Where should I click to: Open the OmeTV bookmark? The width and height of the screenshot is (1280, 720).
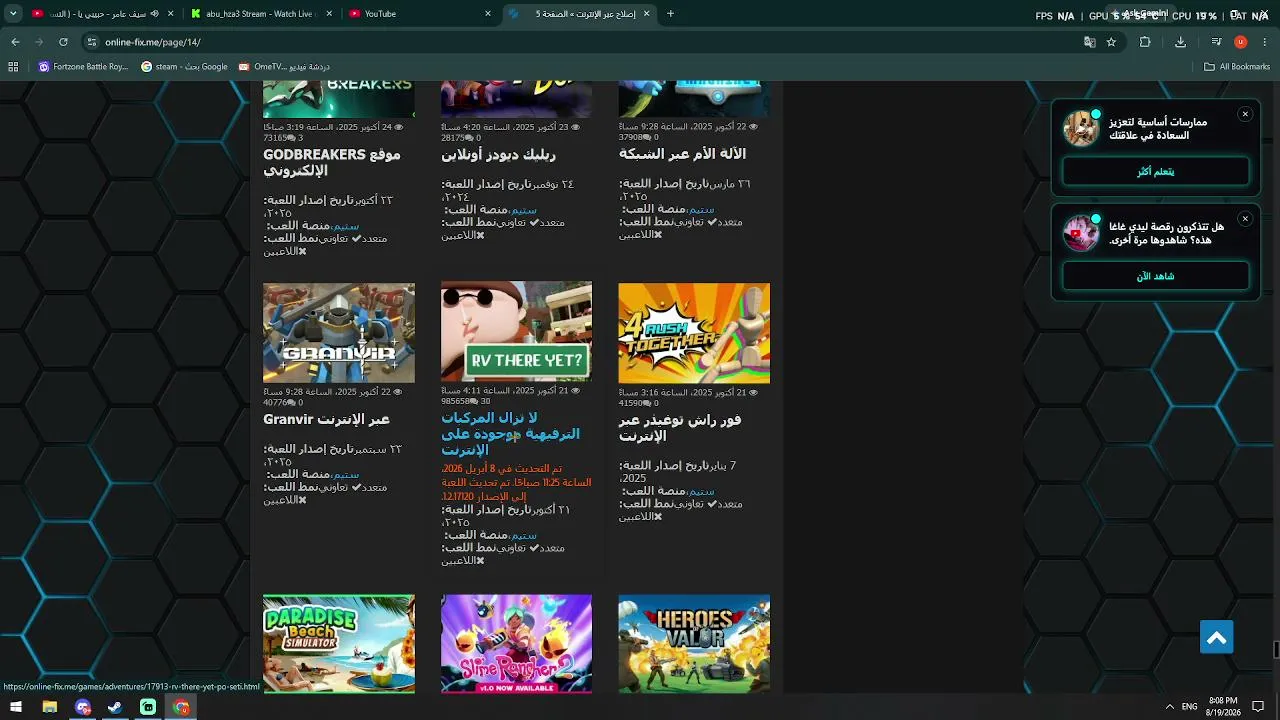283,67
